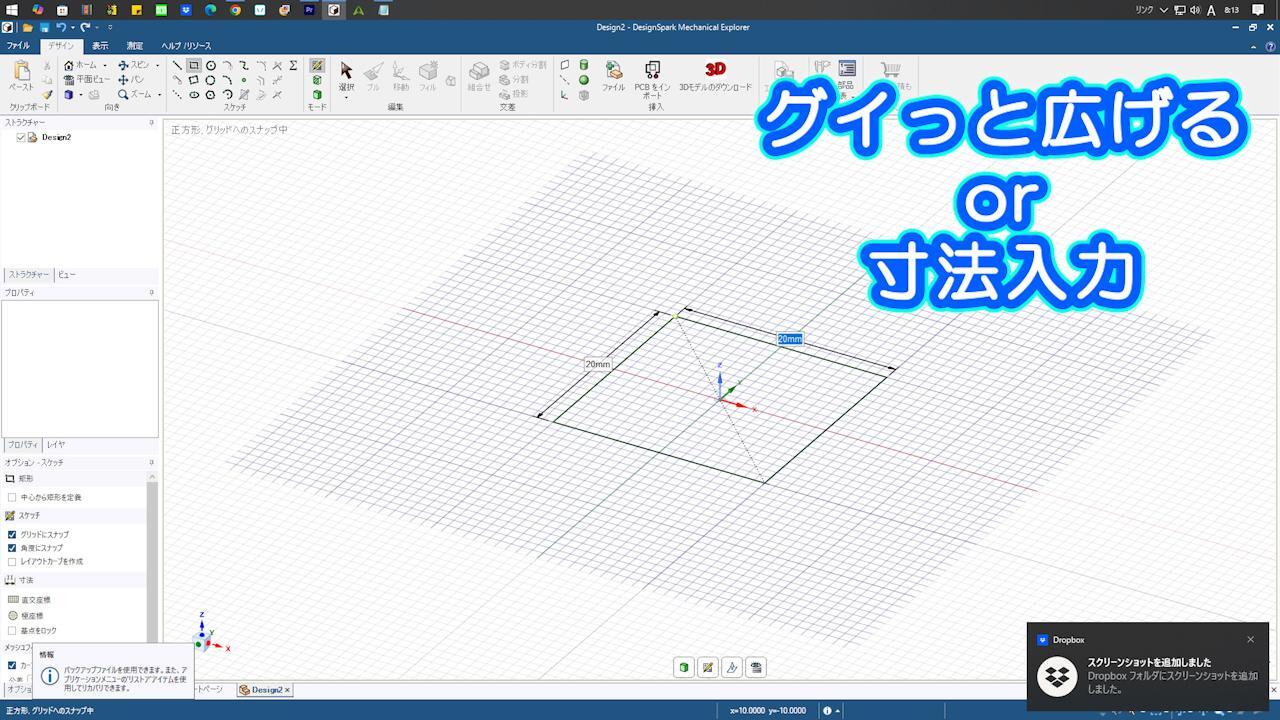Click the Pull tool

click(x=373, y=77)
